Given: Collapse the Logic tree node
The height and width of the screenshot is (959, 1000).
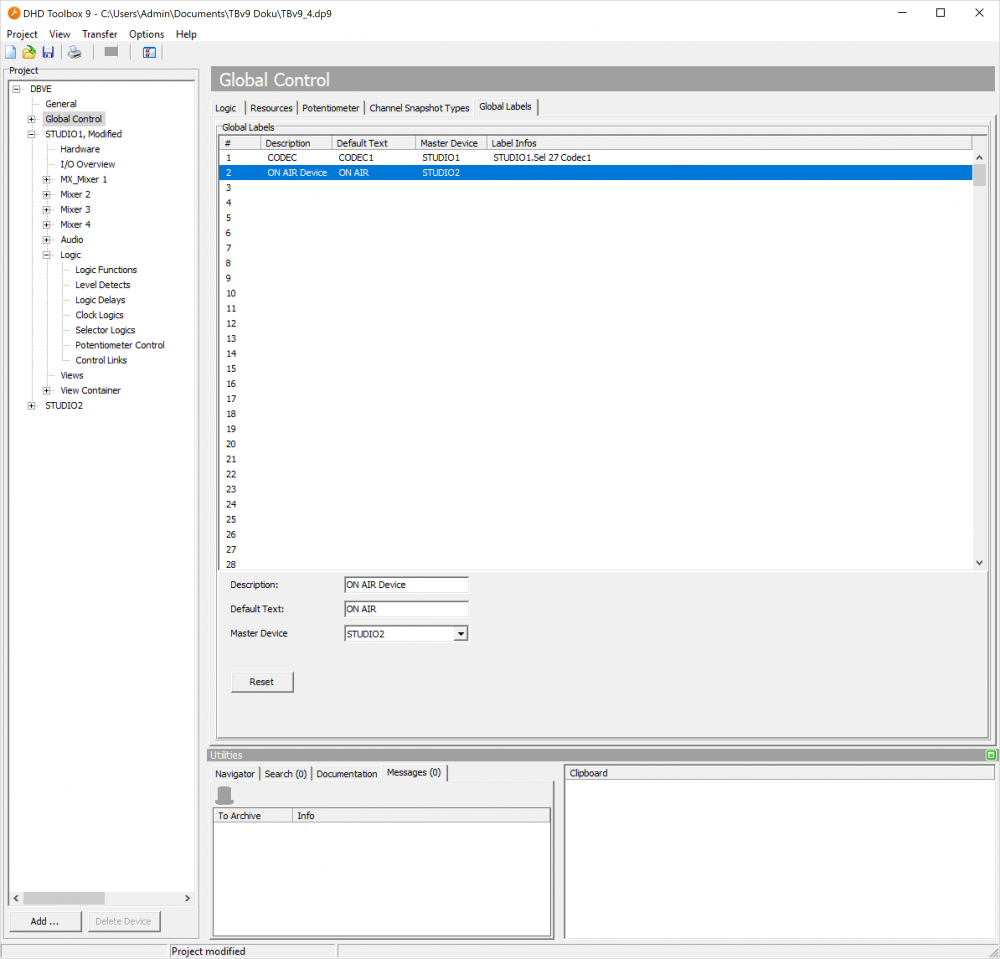Looking at the screenshot, I should (47, 255).
